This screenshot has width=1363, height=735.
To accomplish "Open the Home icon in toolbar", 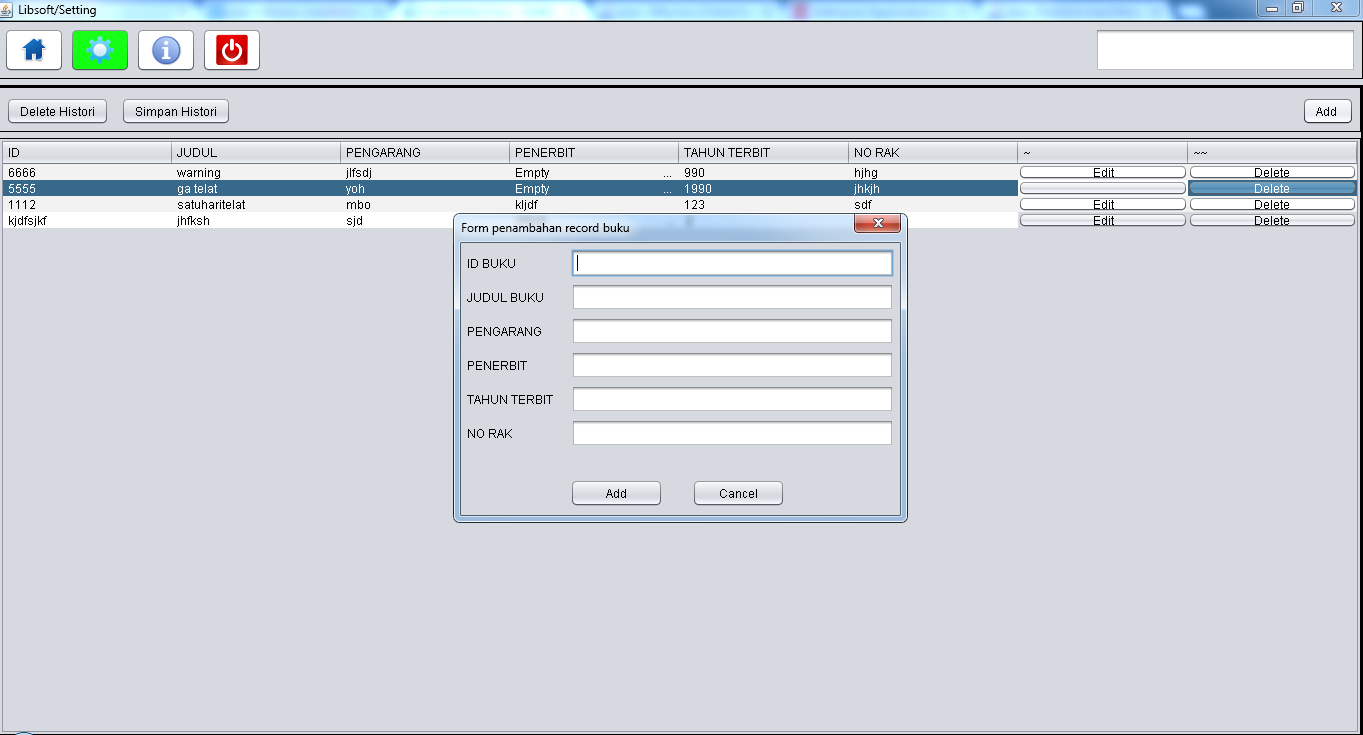I will 34,50.
